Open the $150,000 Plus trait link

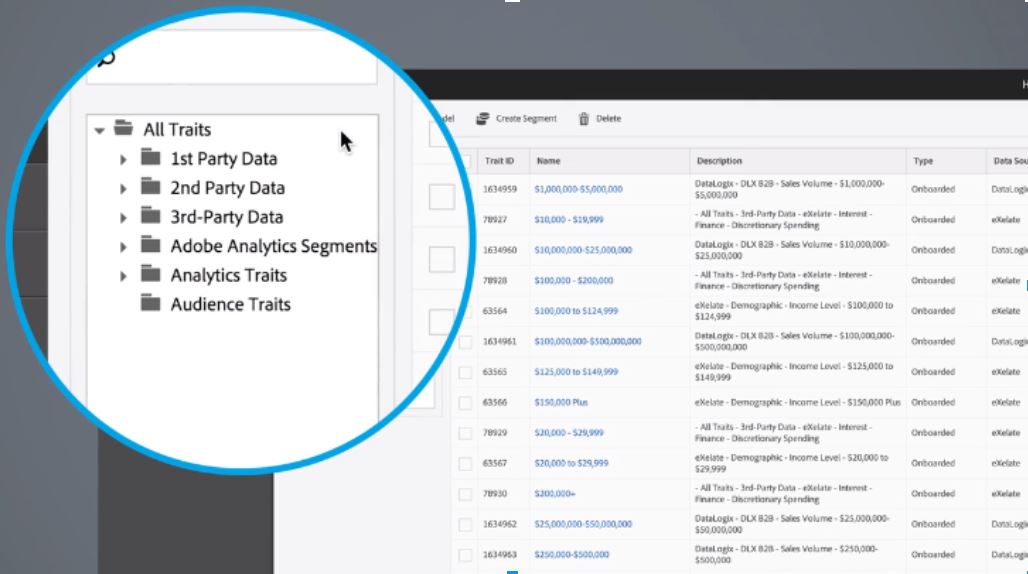tap(561, 402)
